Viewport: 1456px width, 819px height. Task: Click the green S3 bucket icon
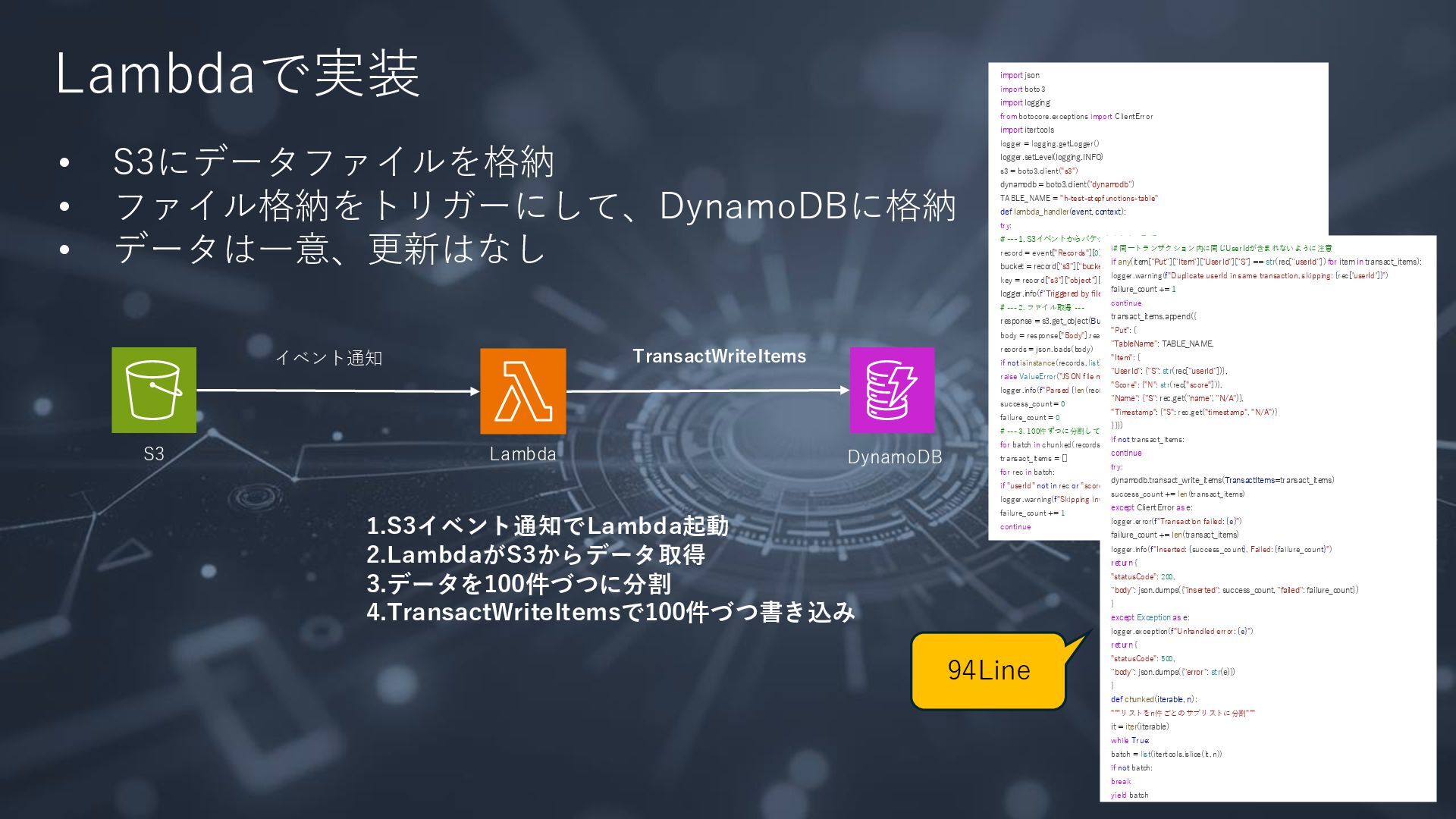coord(154,391)
